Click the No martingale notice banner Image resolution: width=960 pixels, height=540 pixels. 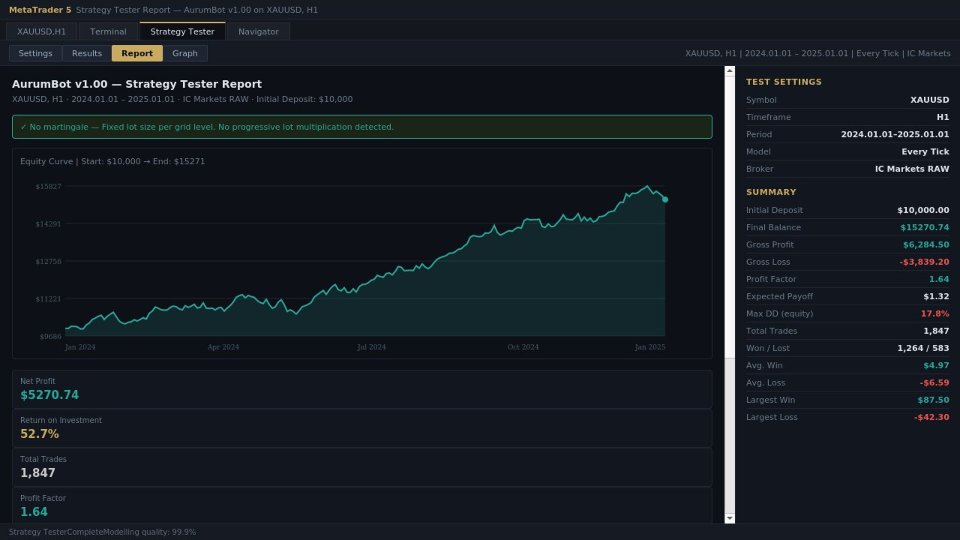coord(362,127)
